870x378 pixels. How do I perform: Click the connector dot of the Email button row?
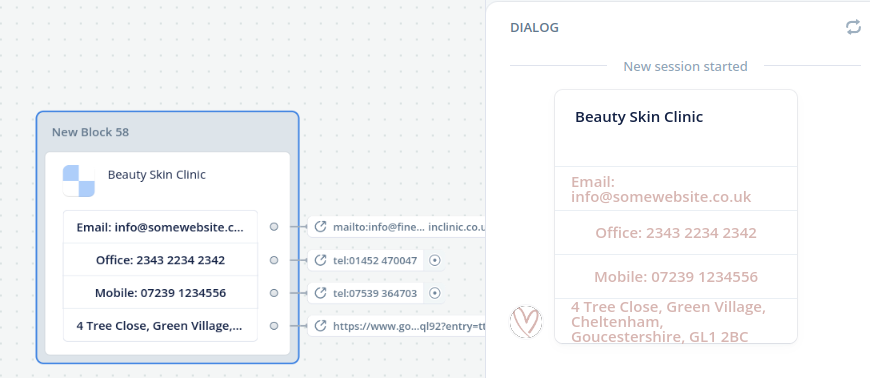coord(274,226)
